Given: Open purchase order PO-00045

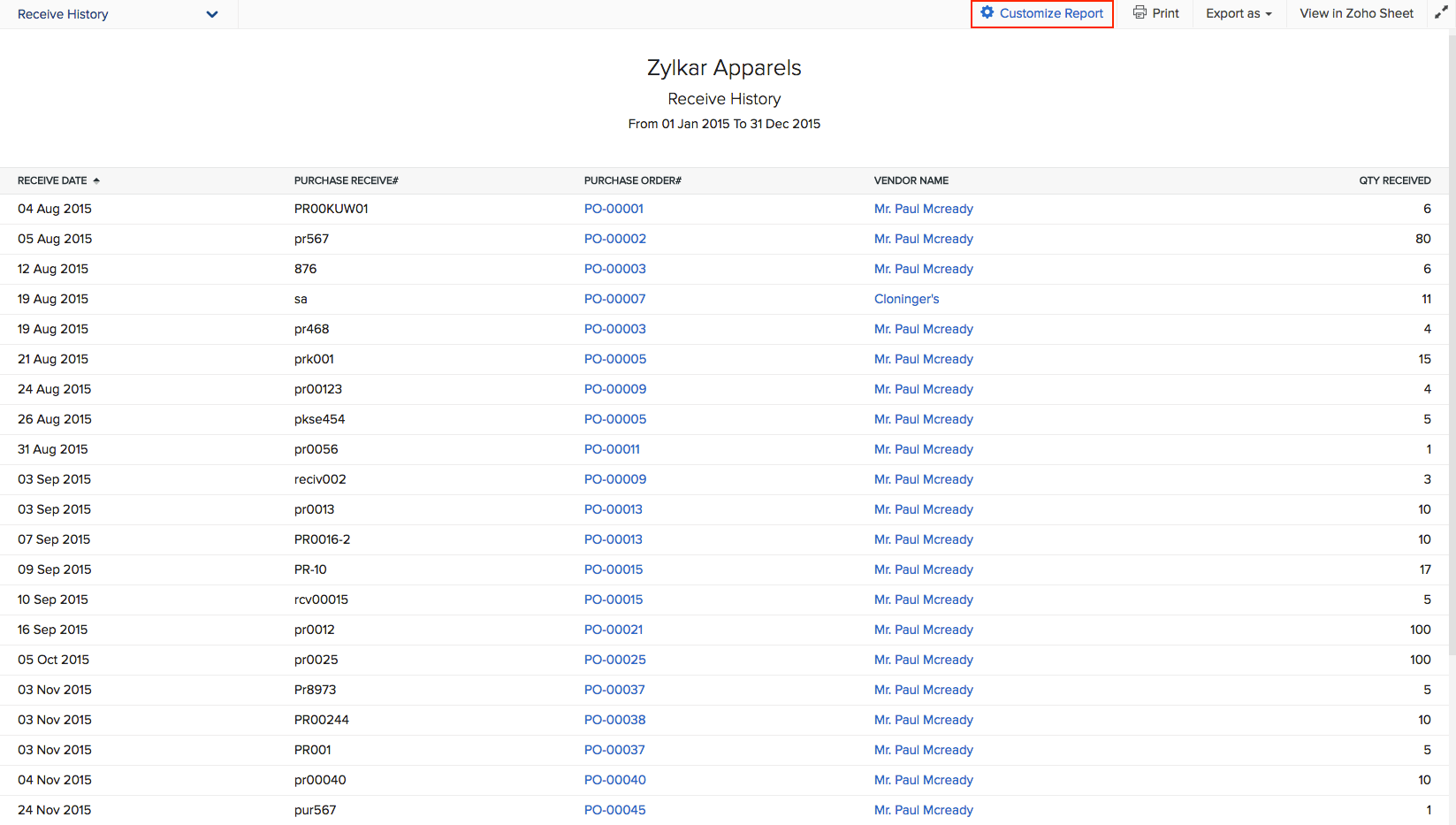Looking at the screenshot, I should [614, 810].
